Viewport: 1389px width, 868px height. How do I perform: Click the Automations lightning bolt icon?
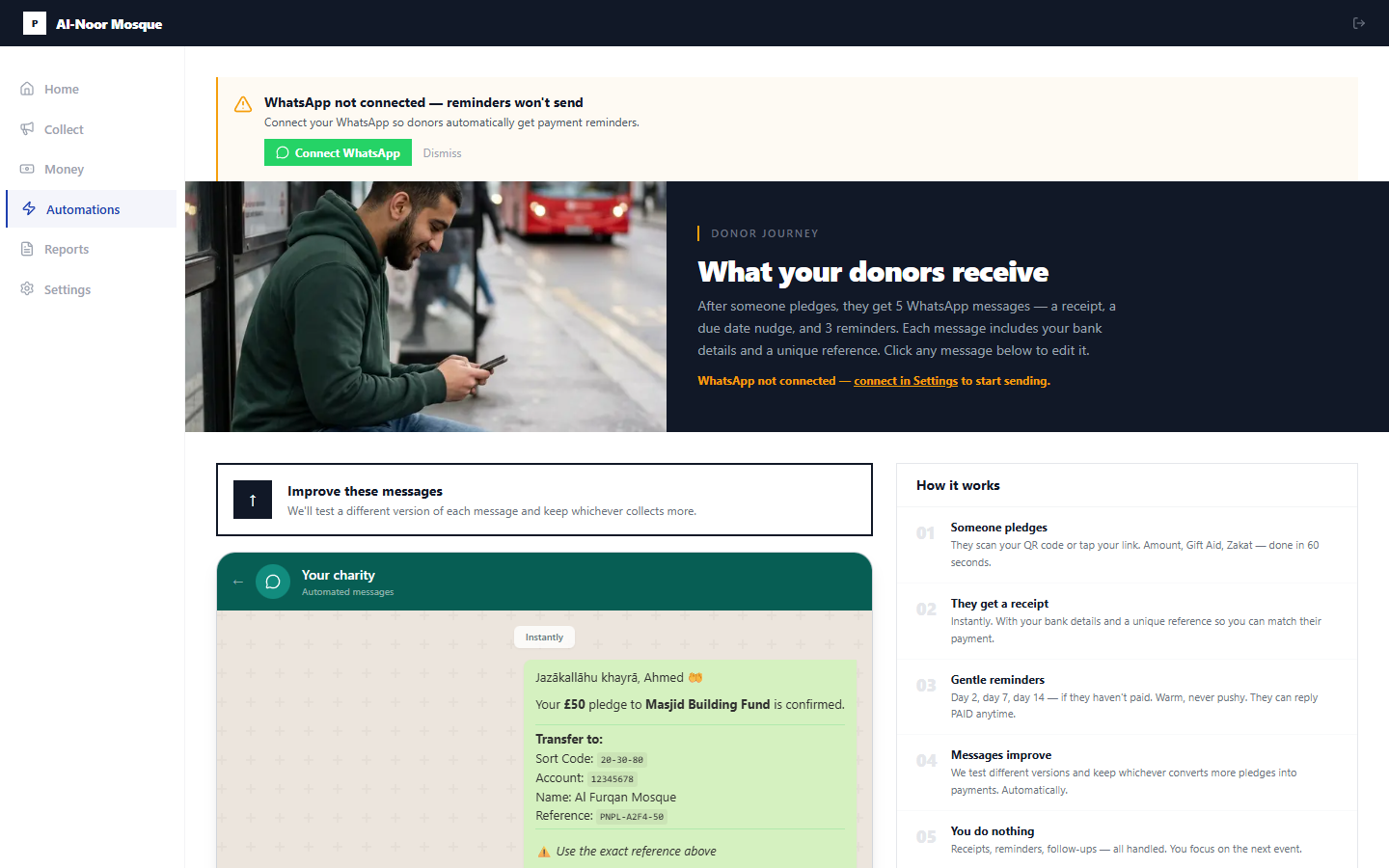tap(29, 209)
